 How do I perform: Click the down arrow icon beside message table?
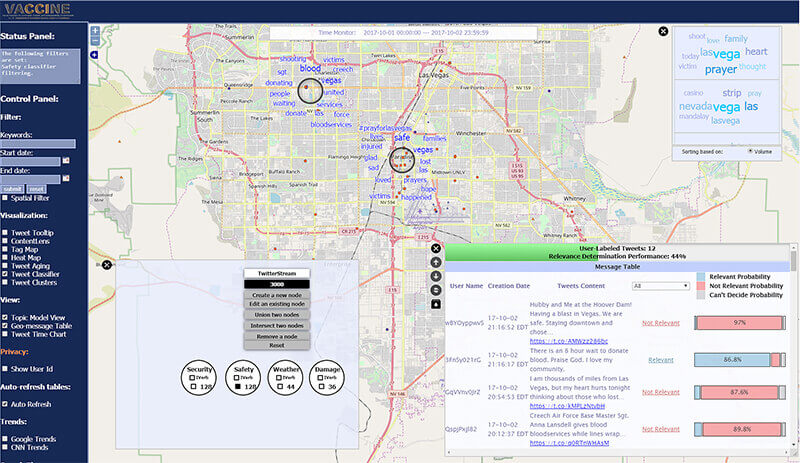[436, 276]
